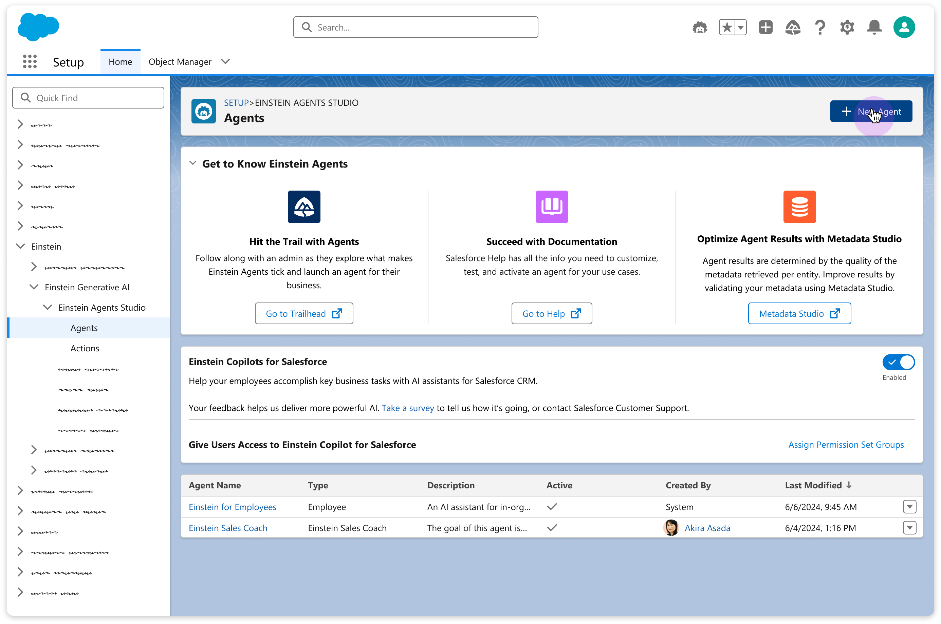Open the Object Manager tab dropdown arrow
Image resolution: width=941 pixels, height=624 pixels.
[x=226, y=62]
